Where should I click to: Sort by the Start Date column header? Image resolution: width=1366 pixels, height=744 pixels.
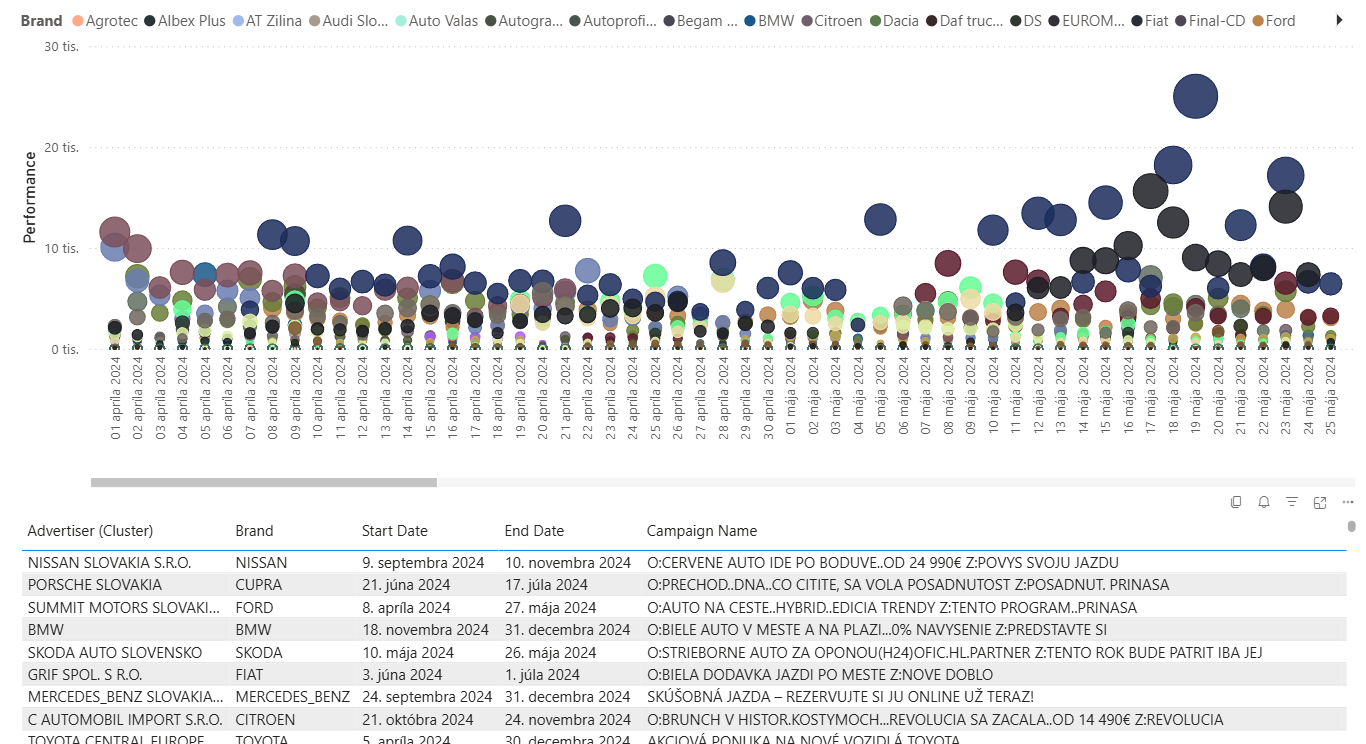tap(394, 531)
